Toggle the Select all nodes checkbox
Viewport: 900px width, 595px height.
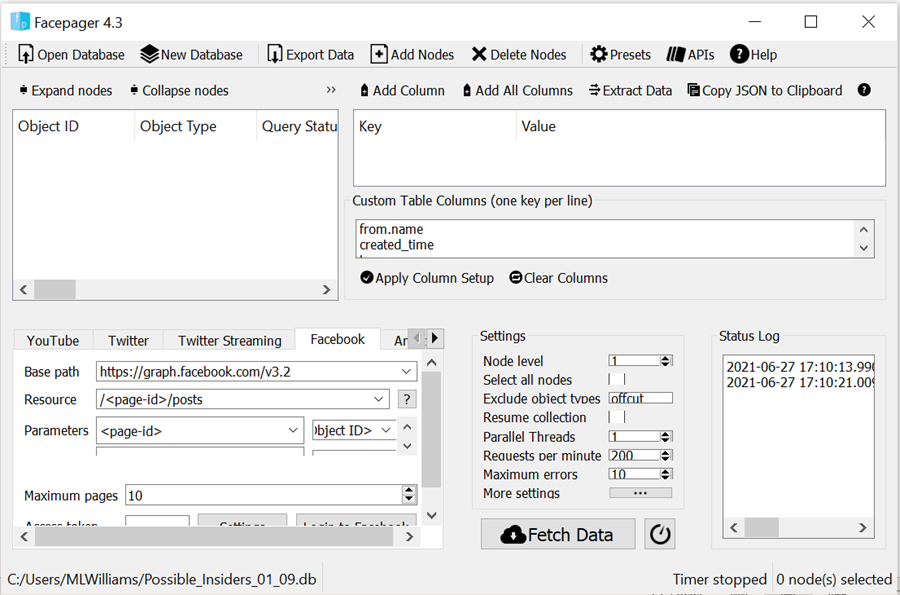(x=616, y=379)
